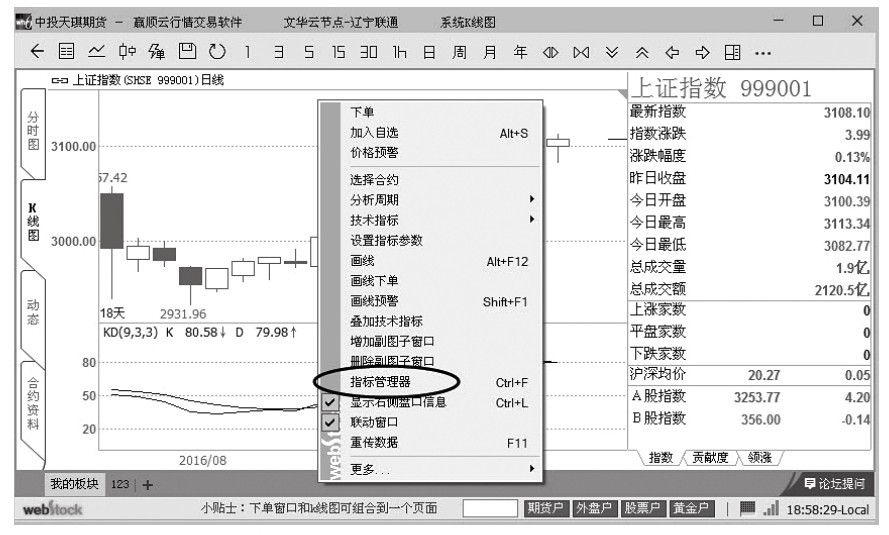Refresh data with the circular arrow icon
This screenshot has height=535, width=889.
(x=217, y=52)
